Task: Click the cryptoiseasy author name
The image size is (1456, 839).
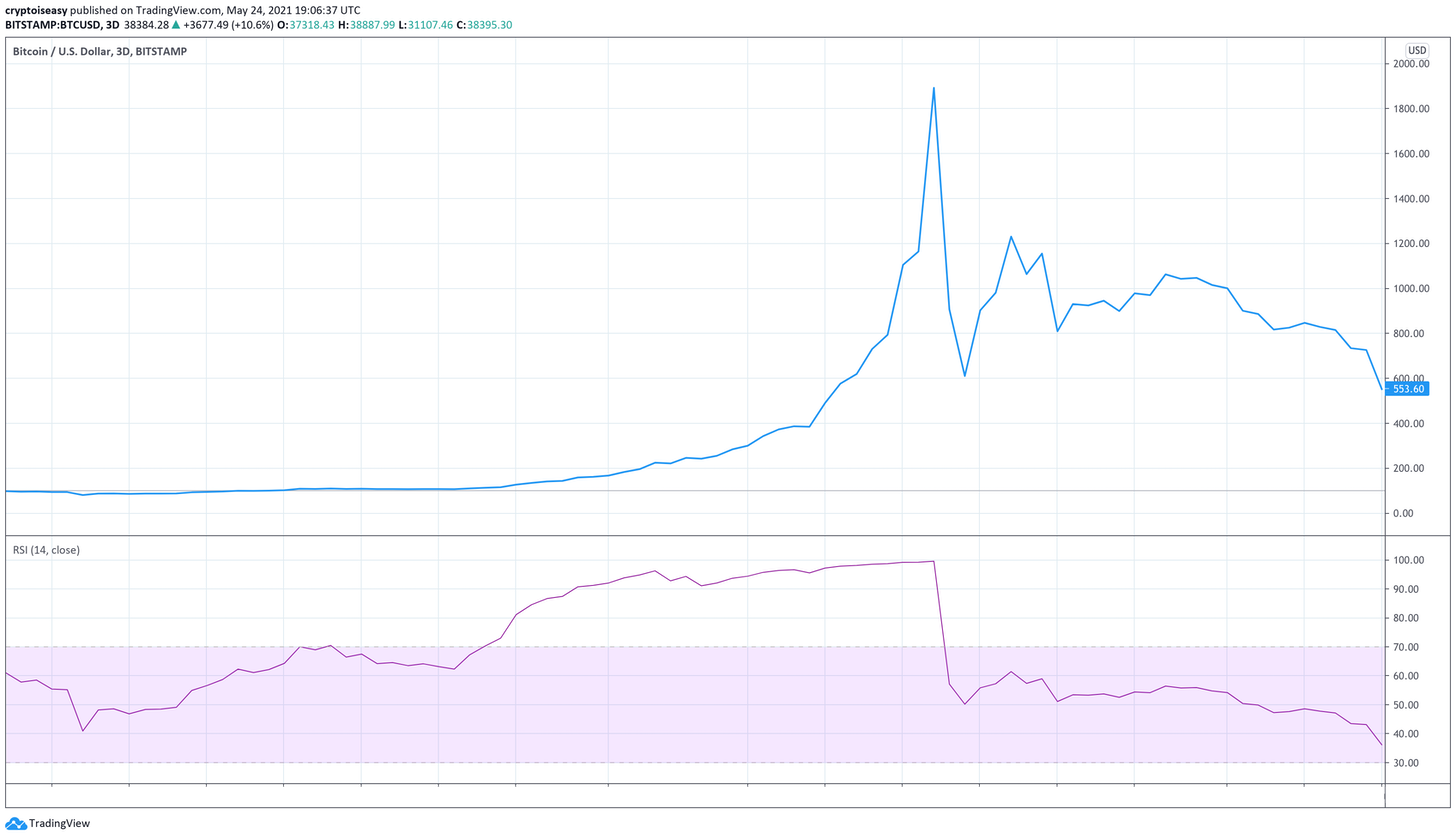Action: coord(38,9)
